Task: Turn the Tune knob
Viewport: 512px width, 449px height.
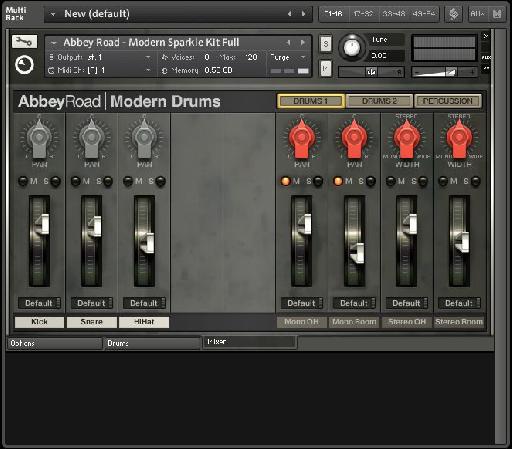Action: pos(352,47)
